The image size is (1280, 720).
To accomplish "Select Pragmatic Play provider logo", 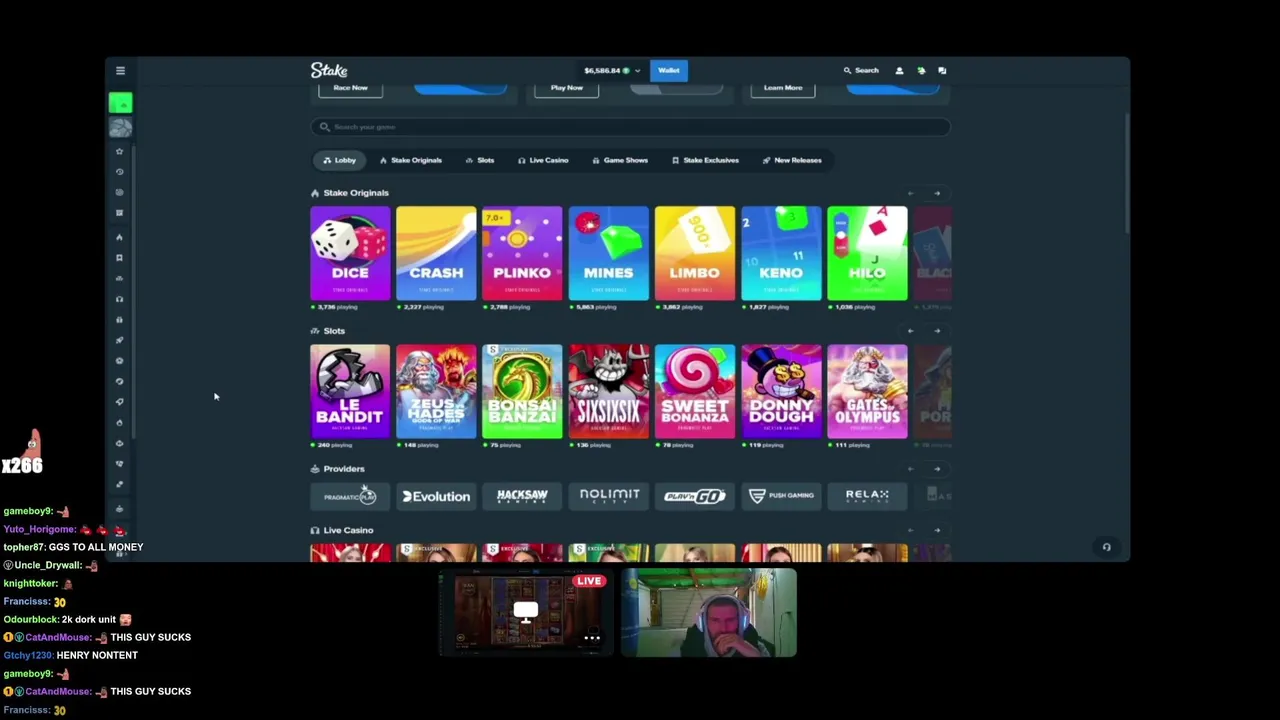I will [x=350, y=496].
